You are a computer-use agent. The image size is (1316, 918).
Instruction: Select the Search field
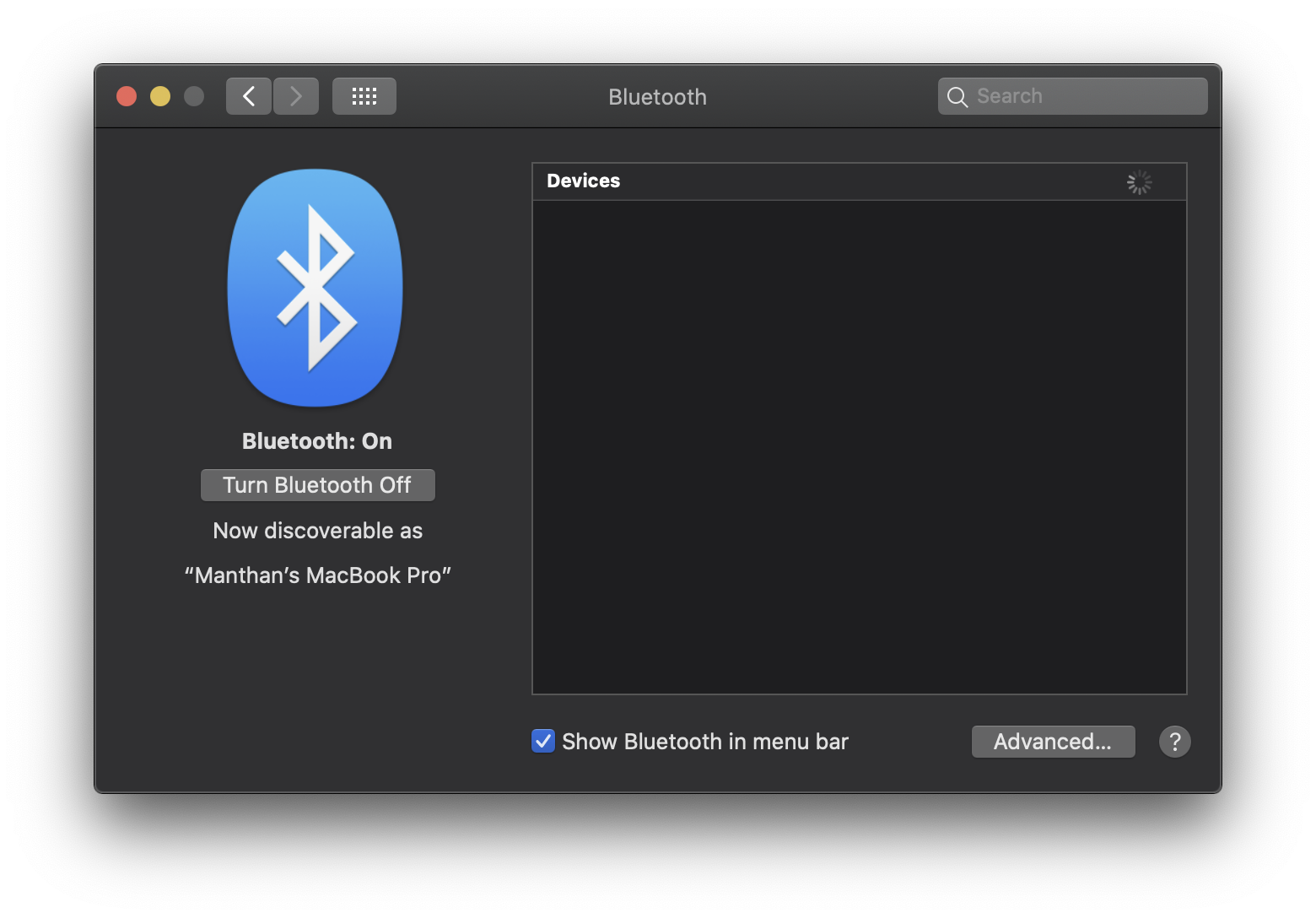pyautogui.click(x=1071, y=95)
